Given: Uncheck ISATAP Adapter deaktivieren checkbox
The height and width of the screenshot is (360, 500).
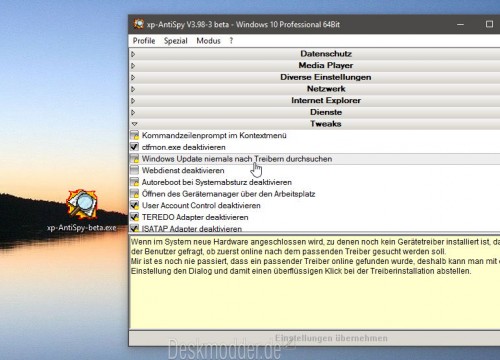Looking at the screenshot, I should tap(134, 228).
